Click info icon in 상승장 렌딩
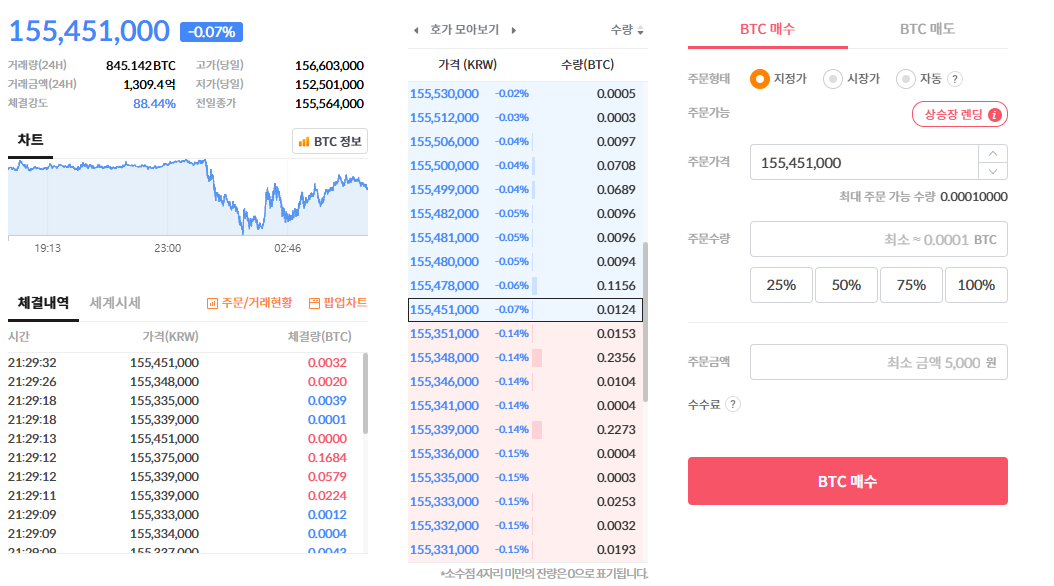 pos(994,115)
